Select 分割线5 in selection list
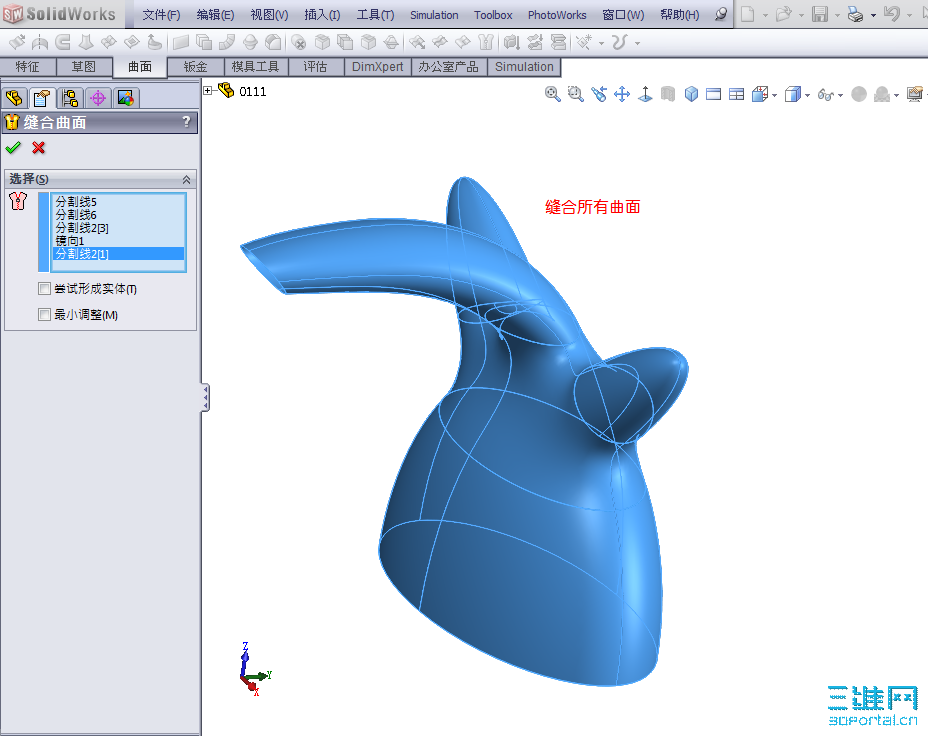The height and width of the screenshot is (736, 928). (x=76, y=202)
